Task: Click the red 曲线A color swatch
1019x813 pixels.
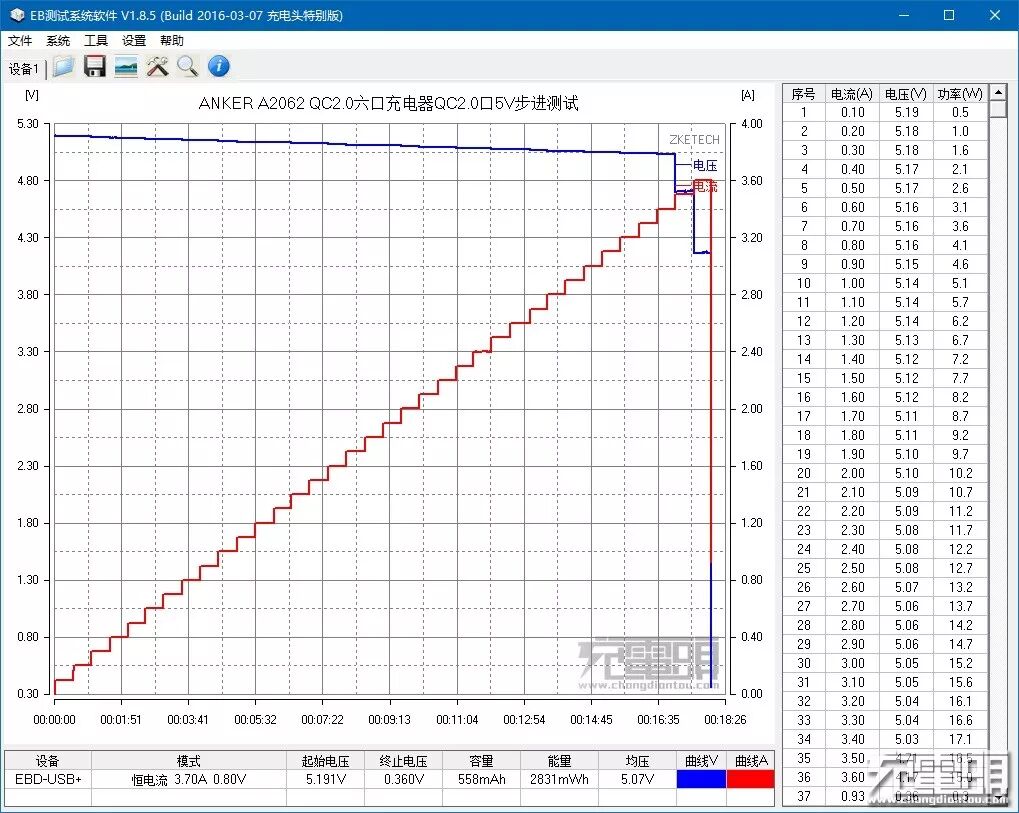Action: [751, 779]
